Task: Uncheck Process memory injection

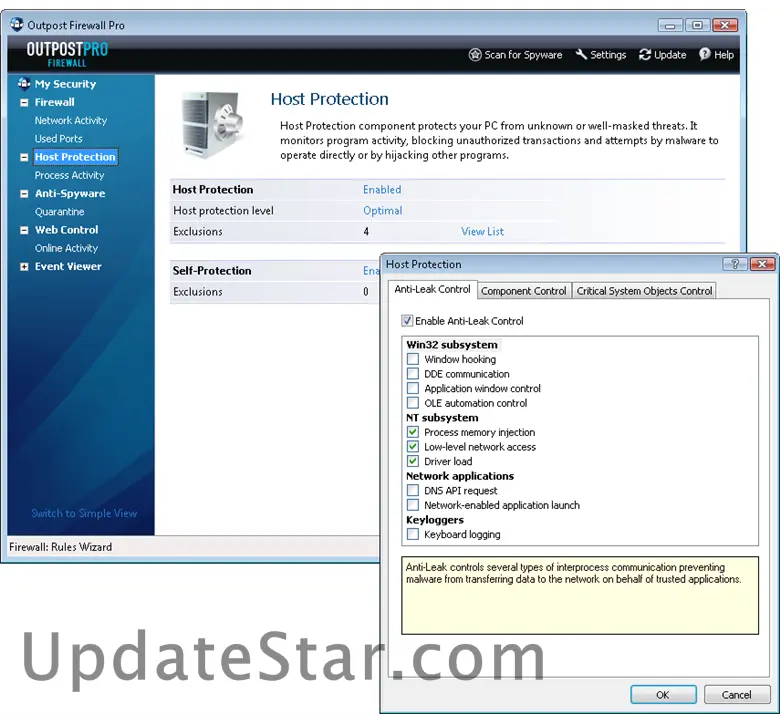Action: 413,432
